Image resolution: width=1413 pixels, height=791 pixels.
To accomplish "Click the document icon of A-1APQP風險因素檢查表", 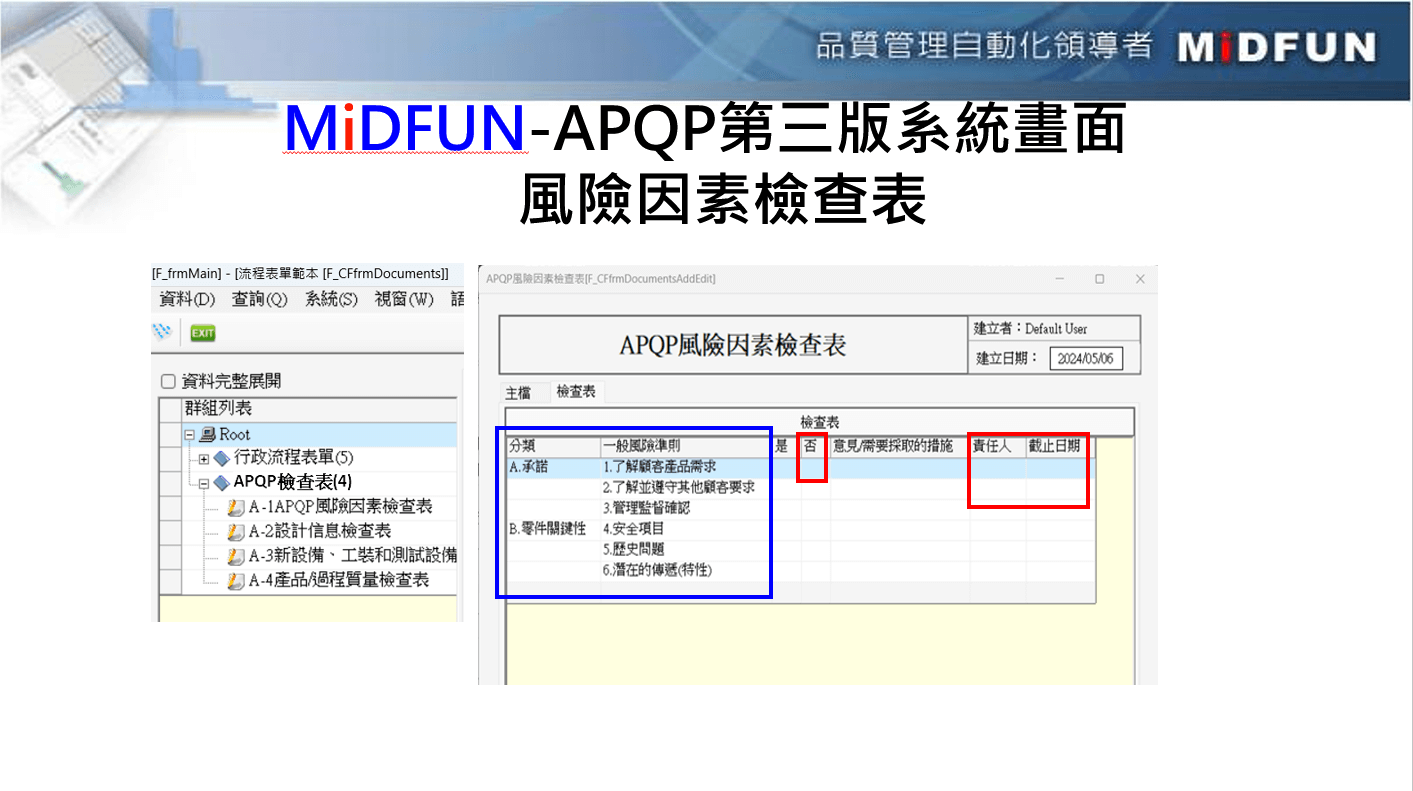I will point(236,507).
